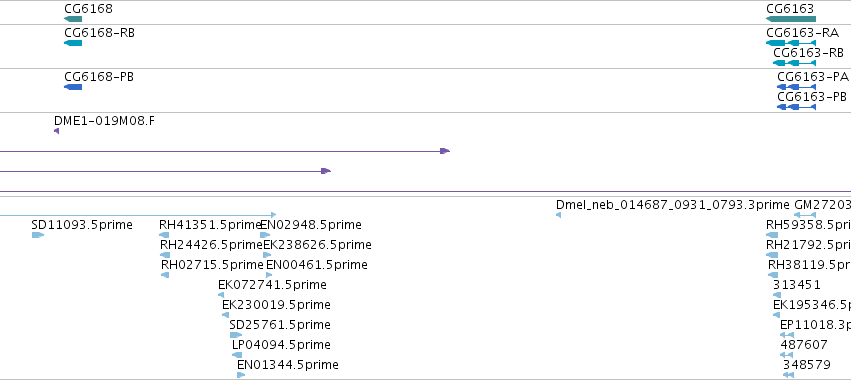Select the CG6163-RA transcript glyph
The image size is (851, 380).
pos(791,43)
